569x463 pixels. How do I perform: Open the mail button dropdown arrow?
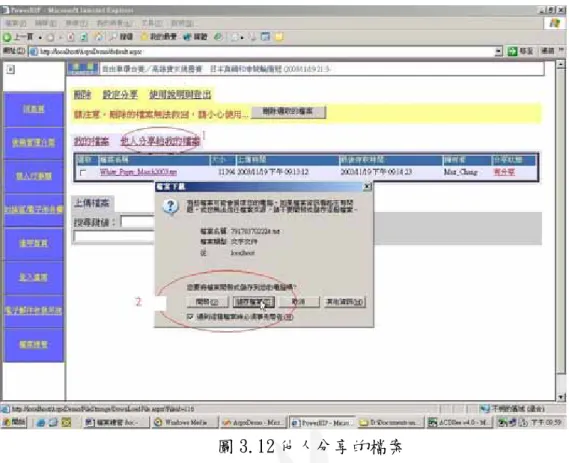point(242,37)
